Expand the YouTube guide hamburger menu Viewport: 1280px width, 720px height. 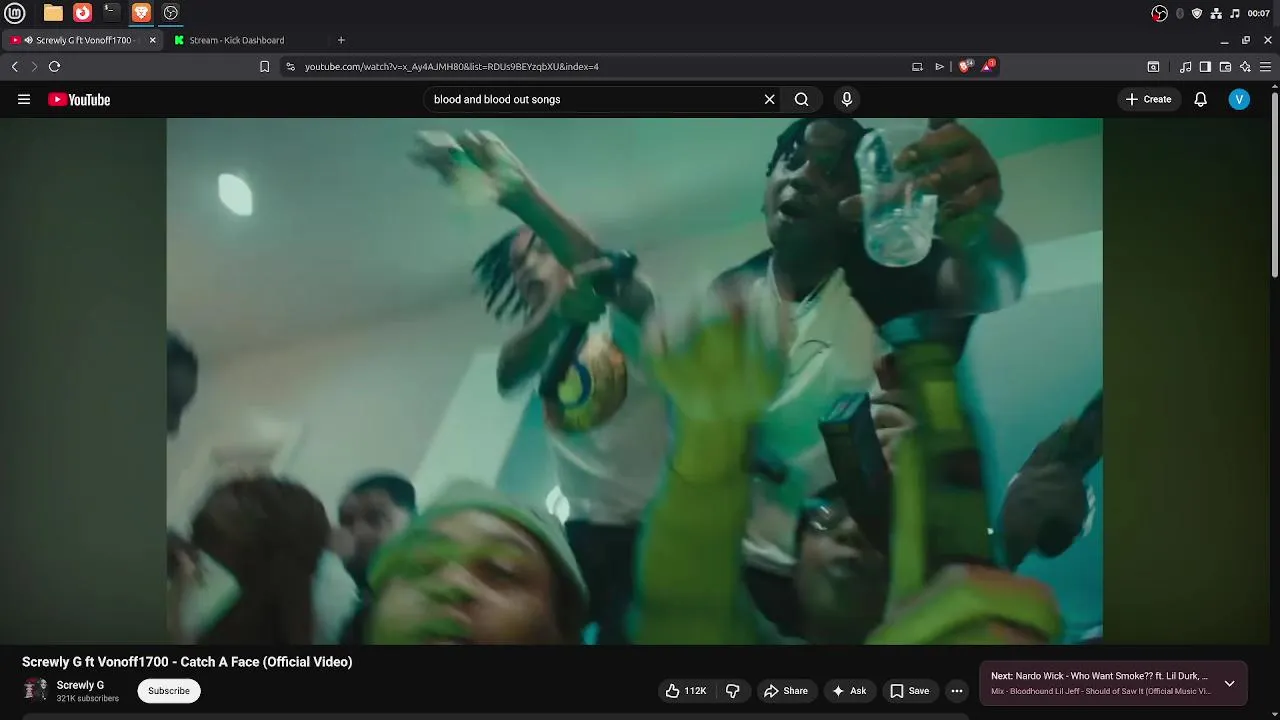tap(24, 99)
